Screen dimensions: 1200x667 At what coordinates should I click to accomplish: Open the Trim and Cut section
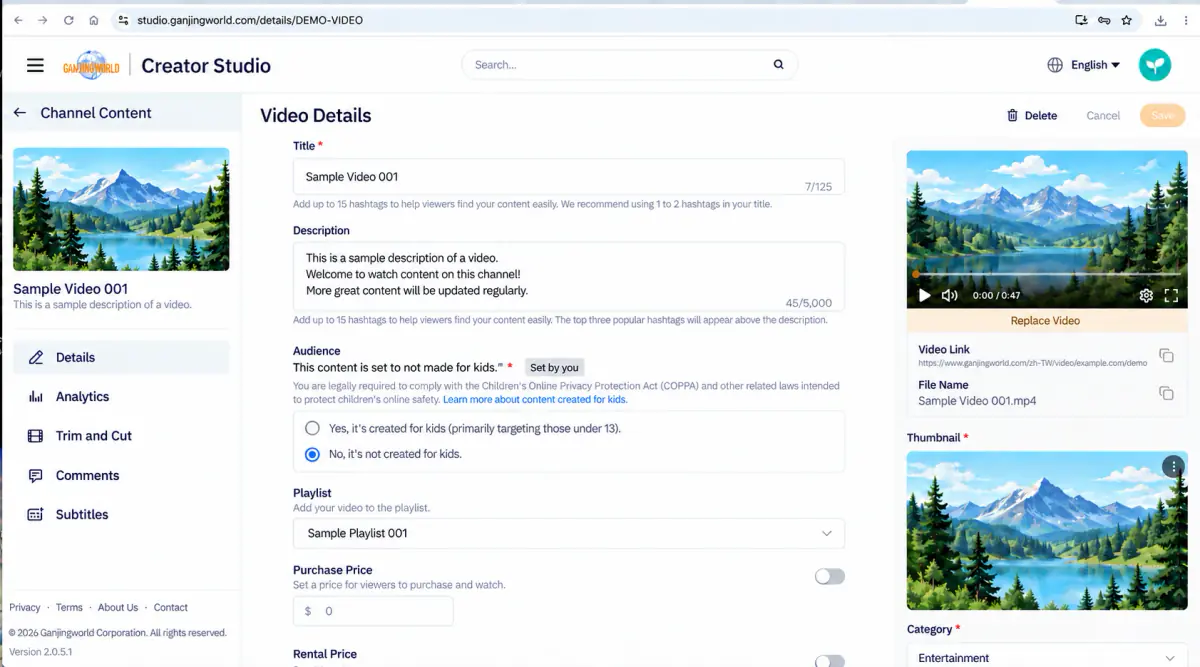pyautogui.click(x=121, y=436)
